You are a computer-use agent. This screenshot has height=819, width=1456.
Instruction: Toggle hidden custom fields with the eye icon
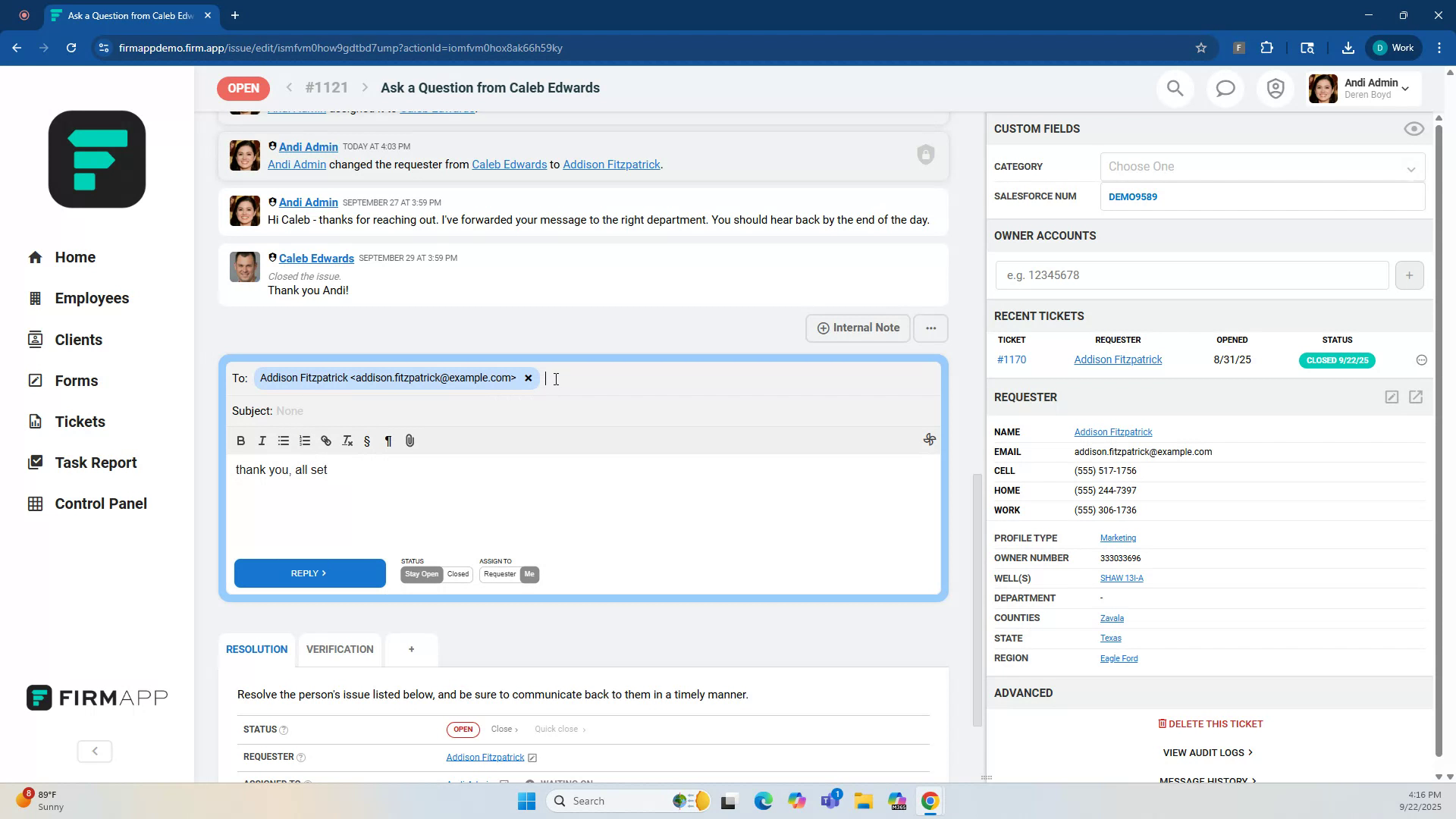1414,129
